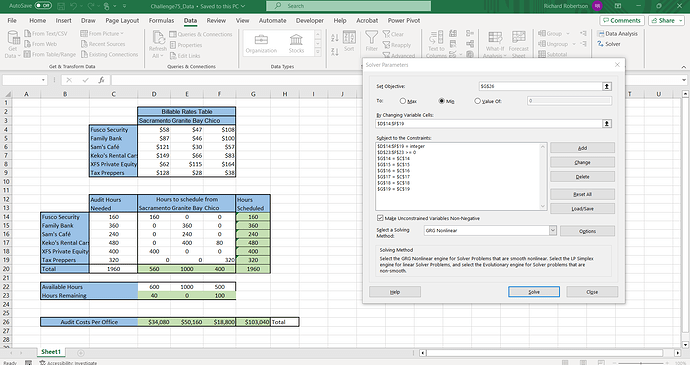Collapse the ribbon with chevron
Image resolution: width=690 pixels, height=365 pixels.
[683, 67]
